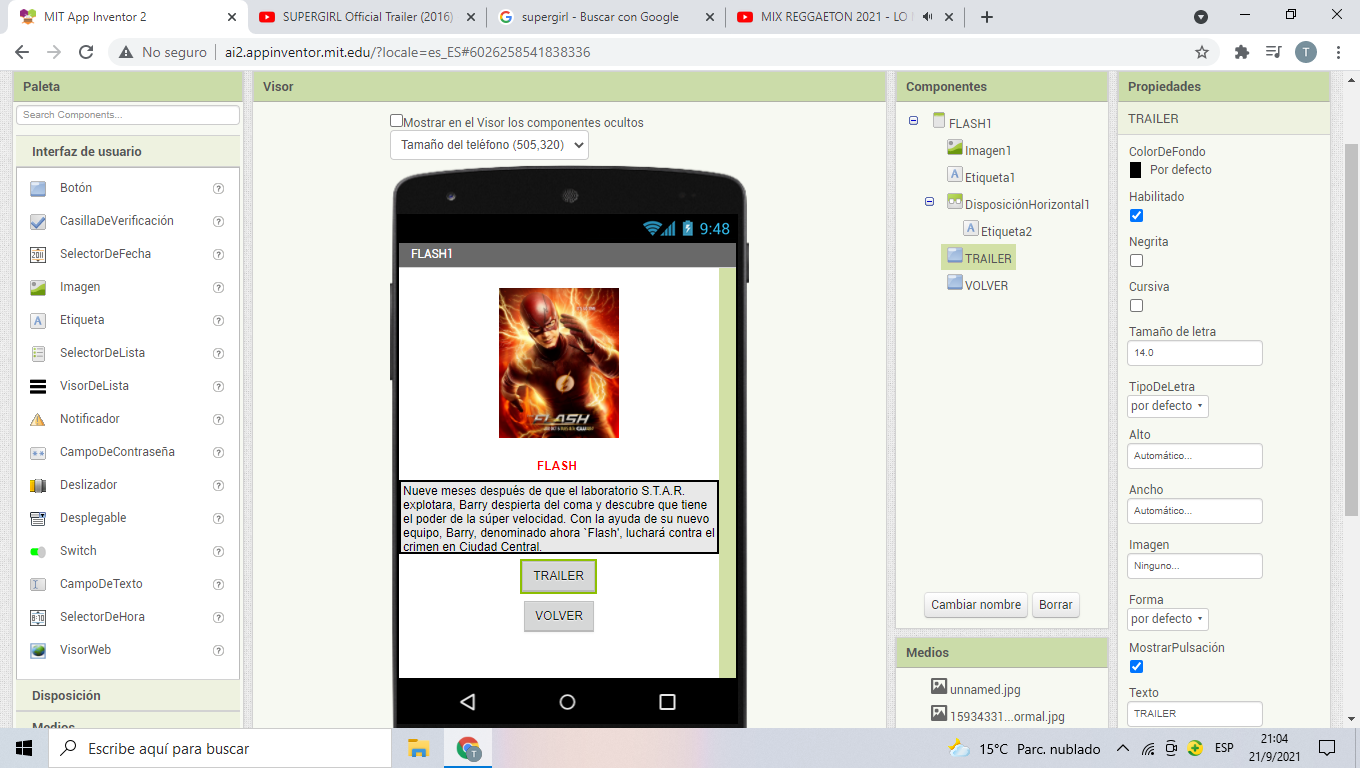The image size is (1360, 768).
Task: Click the Borrar button
Action: click(1056, 604)
